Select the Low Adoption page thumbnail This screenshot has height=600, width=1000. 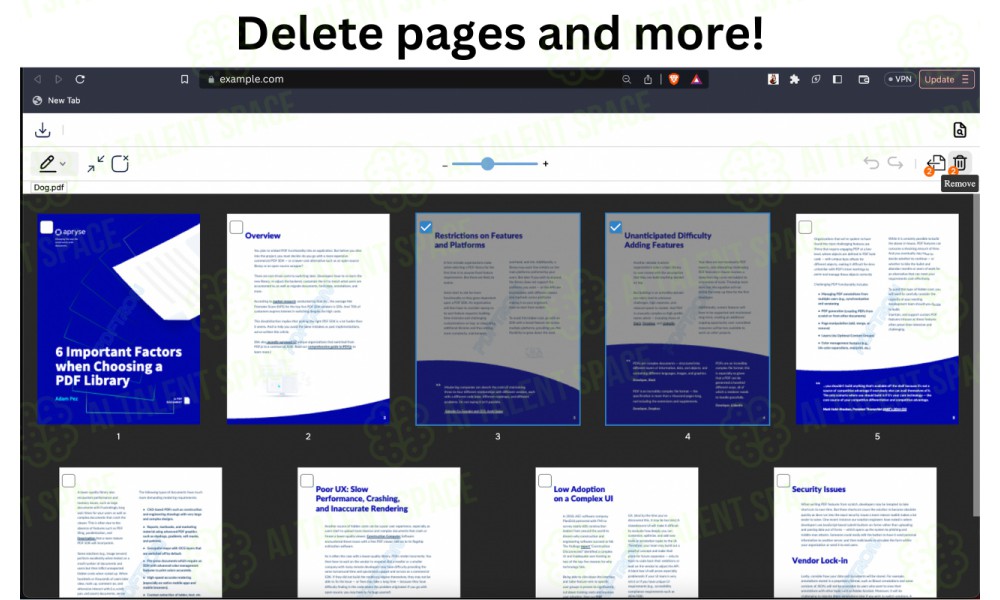pos(617,533)
